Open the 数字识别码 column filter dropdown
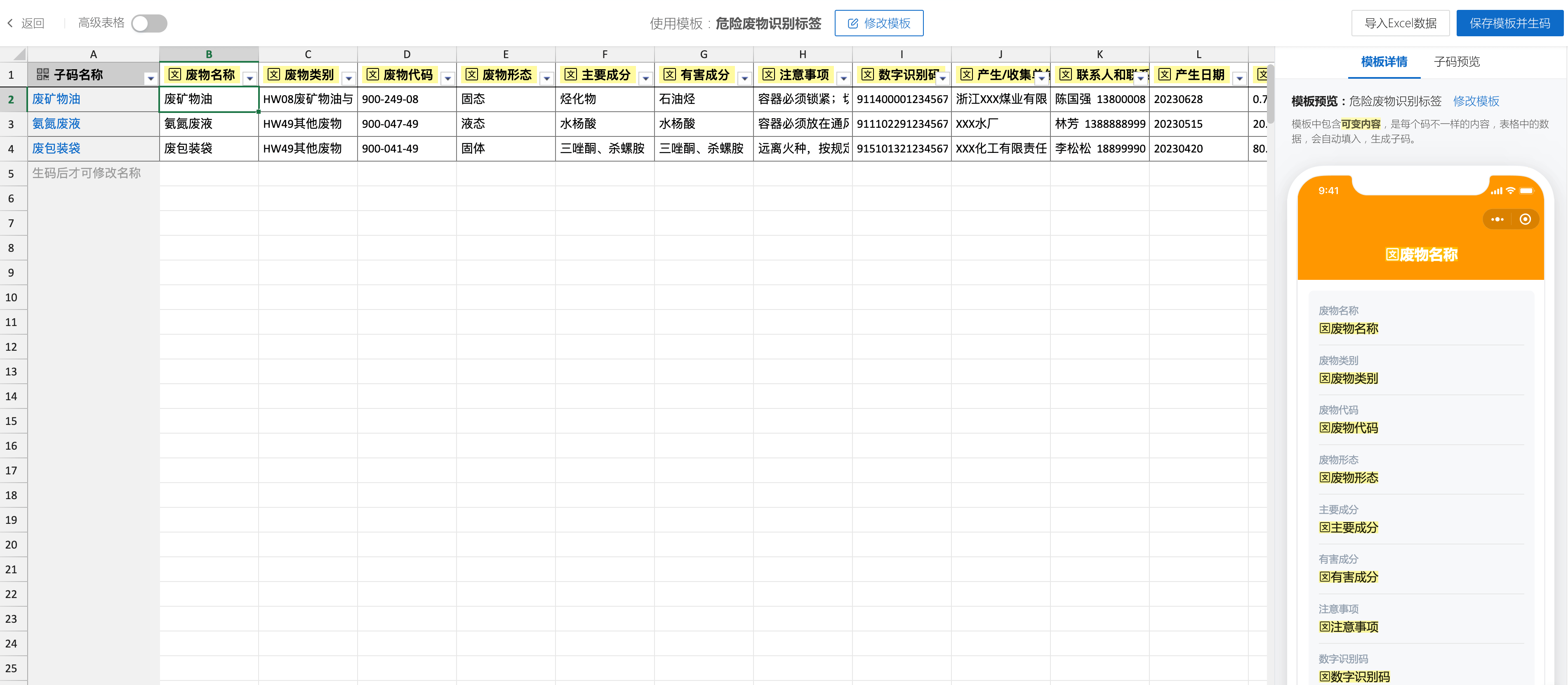 pos(943,78)
